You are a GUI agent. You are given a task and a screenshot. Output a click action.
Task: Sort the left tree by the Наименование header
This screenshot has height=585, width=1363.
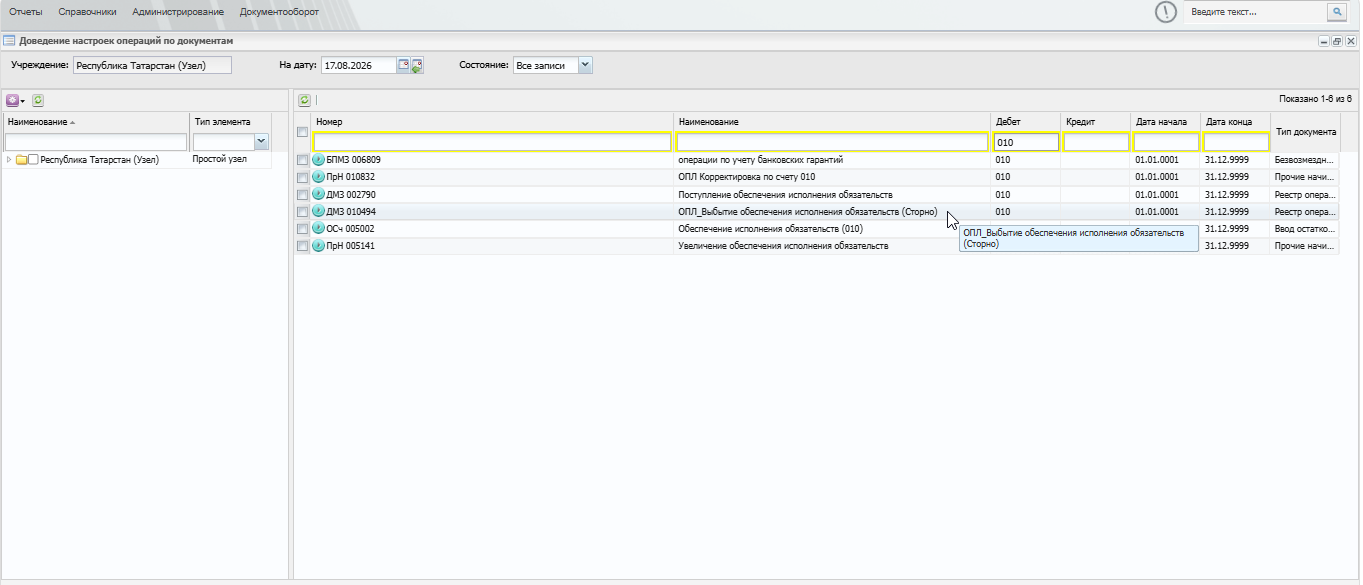coord(96,122)
